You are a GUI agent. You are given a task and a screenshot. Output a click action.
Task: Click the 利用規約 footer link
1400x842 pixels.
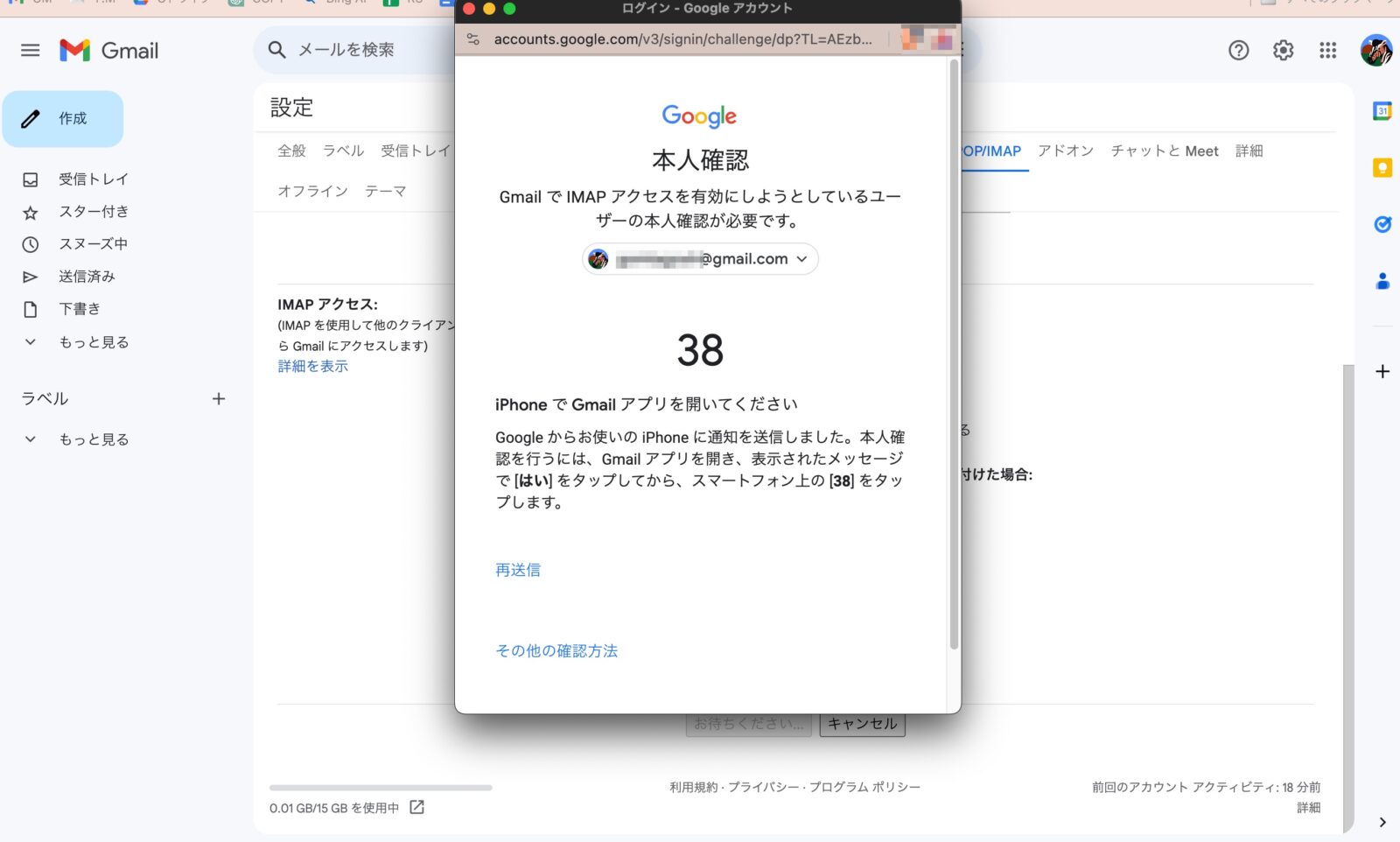pyautogui.click(x=693, y=787)
